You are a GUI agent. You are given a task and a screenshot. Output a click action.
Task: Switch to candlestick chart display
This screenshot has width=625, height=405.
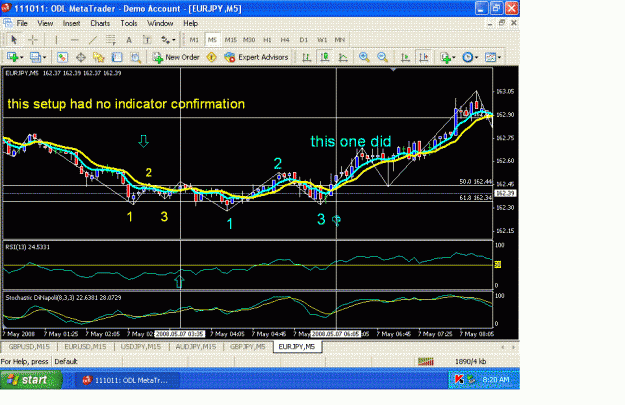[x=325, y=57]
